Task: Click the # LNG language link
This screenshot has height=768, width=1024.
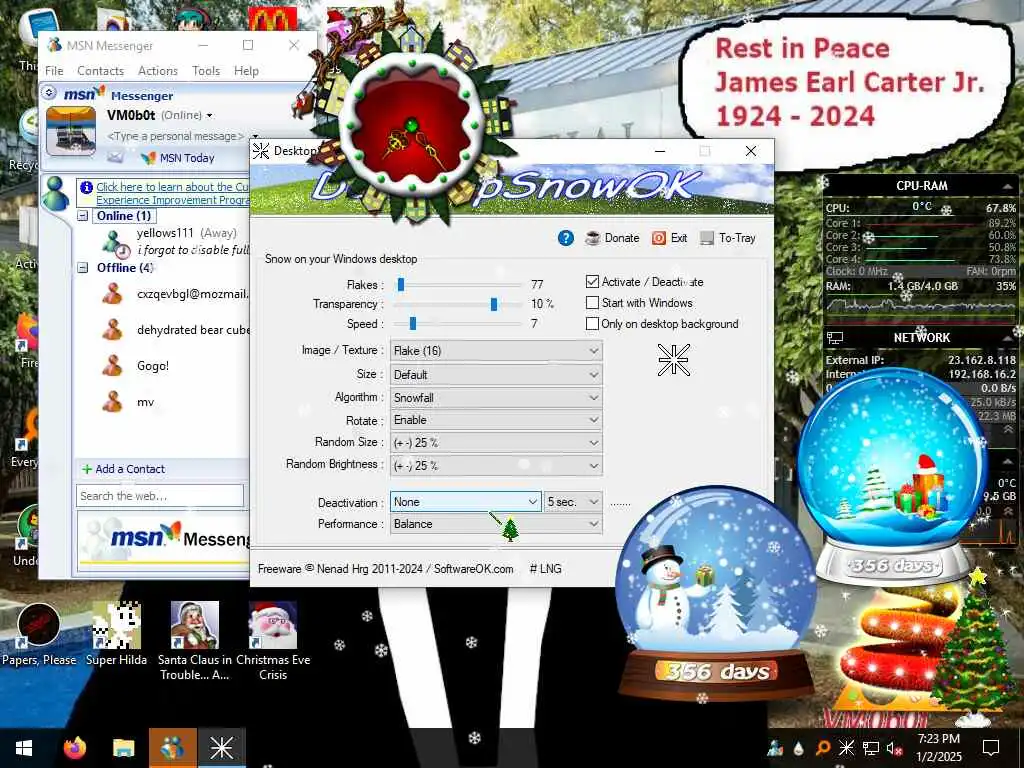Action: [x=545, y=569]
